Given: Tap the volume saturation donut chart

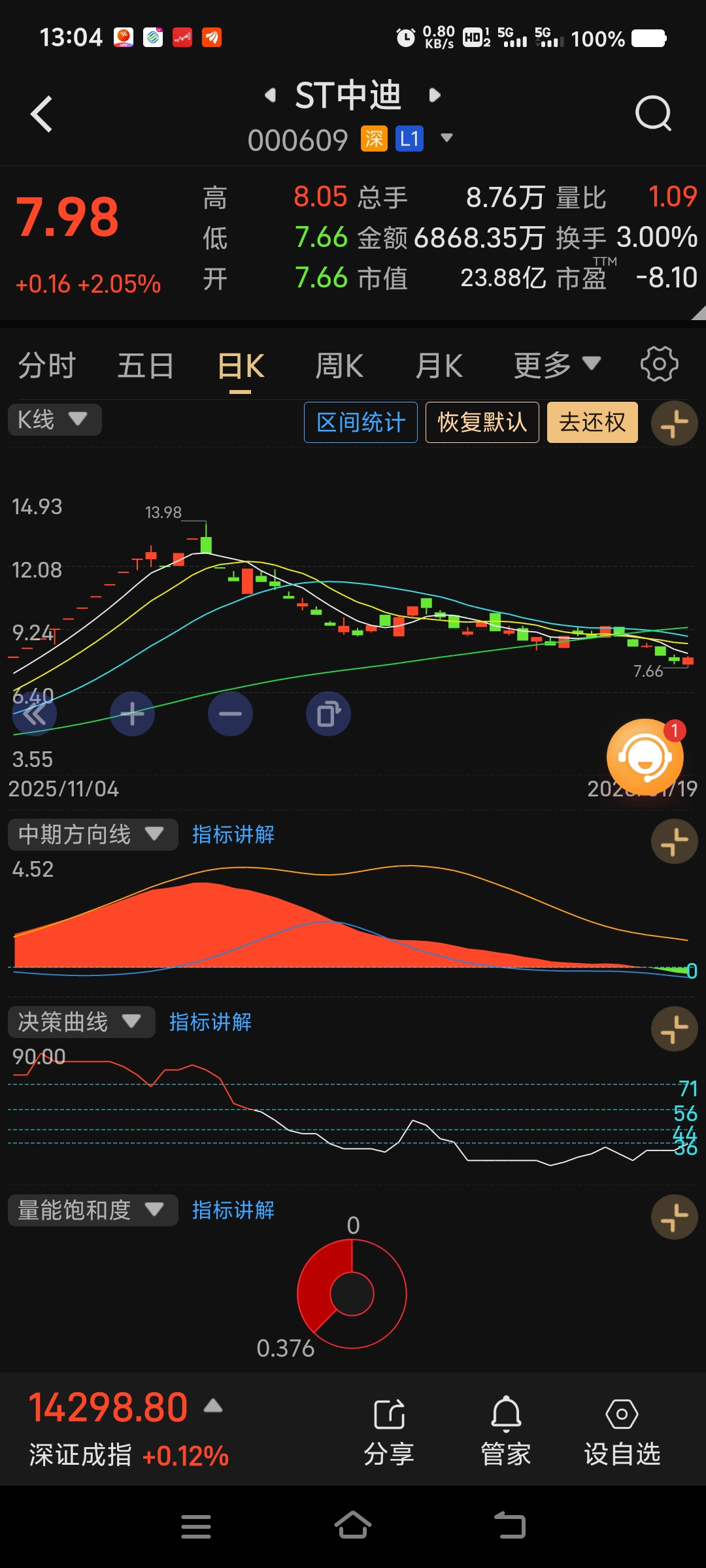Looking at the screenshot, I should (352, 1294).
